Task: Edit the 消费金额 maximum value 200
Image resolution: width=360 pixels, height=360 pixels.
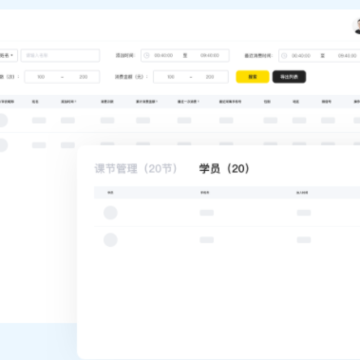Action: pos(210,77)
